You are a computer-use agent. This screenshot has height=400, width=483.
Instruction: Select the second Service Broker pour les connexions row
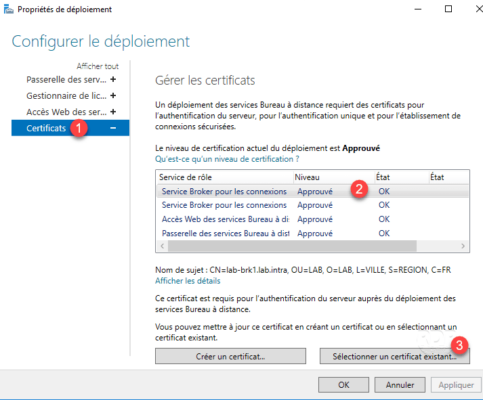(x=312, y=205)
